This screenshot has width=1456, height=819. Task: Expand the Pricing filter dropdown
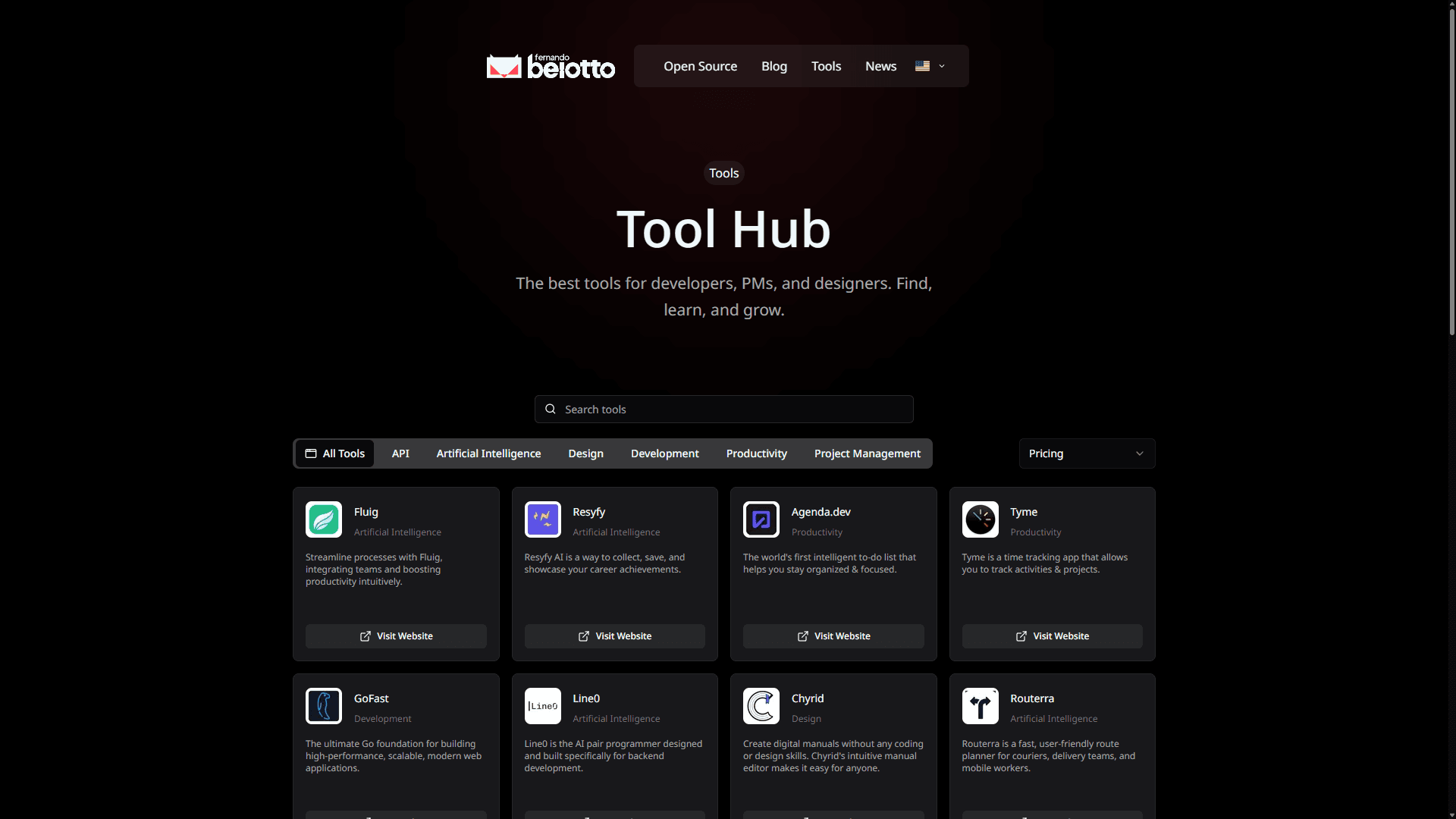(1087, 453)
